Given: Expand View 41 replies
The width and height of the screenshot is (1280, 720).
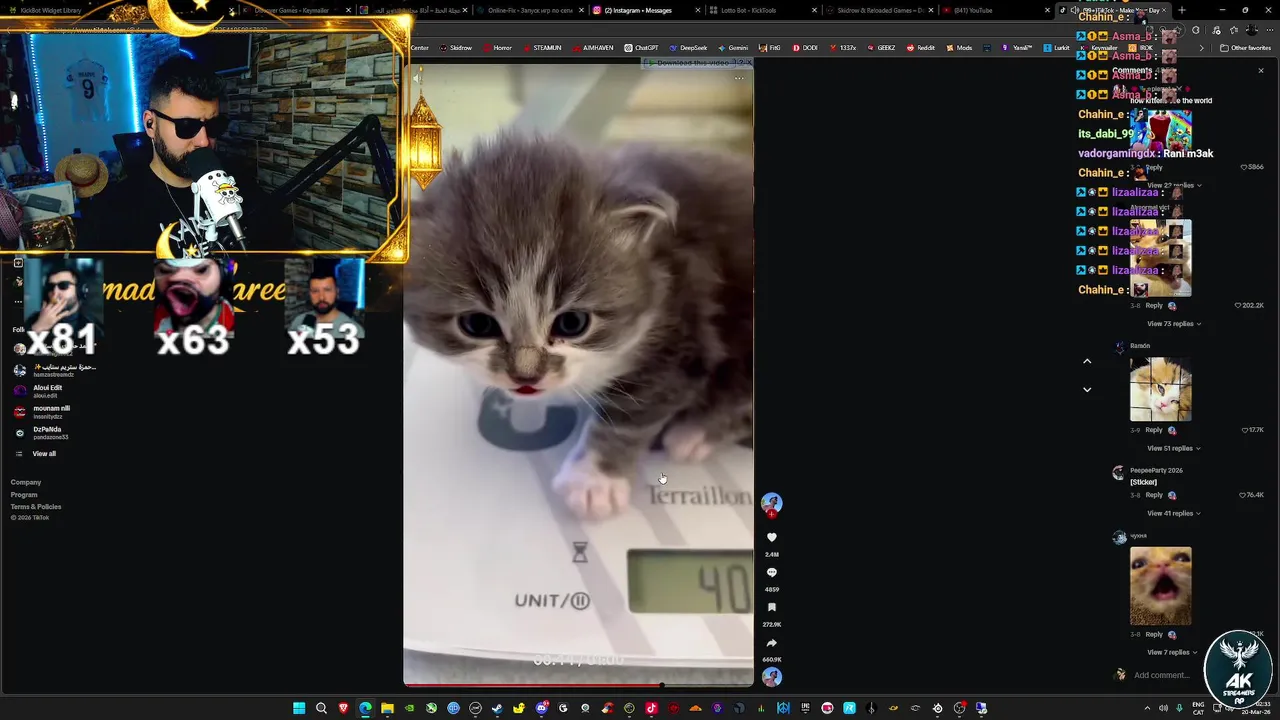Looking at the screenshot, I should click(1174, 513).
